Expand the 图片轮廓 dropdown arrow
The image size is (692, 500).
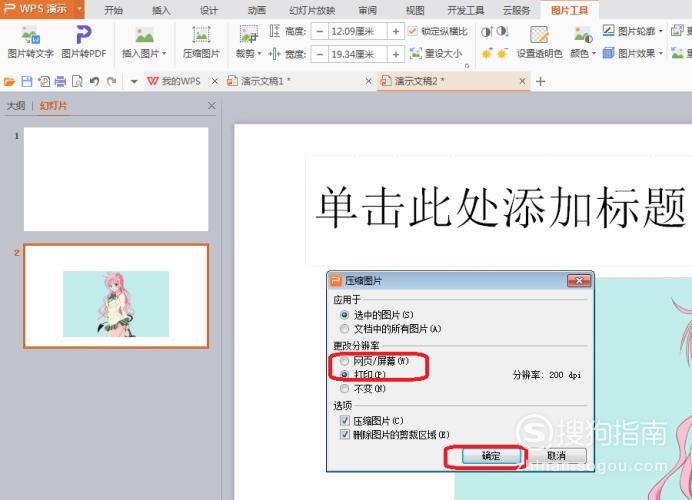[661, 31]
